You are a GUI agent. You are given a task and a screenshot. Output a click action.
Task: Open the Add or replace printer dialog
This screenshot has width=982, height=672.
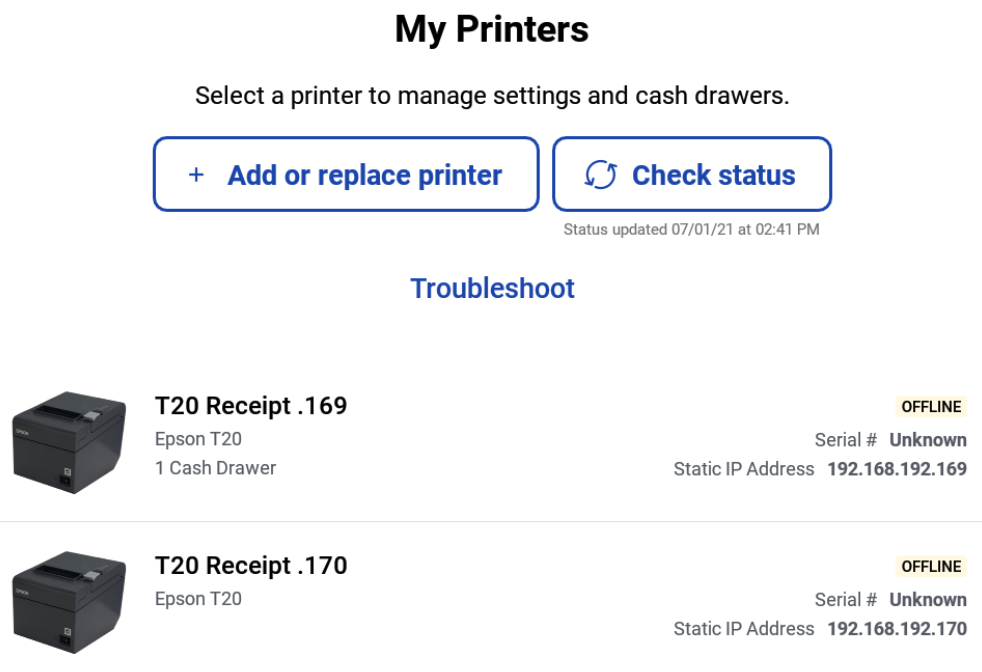(345, 175)
